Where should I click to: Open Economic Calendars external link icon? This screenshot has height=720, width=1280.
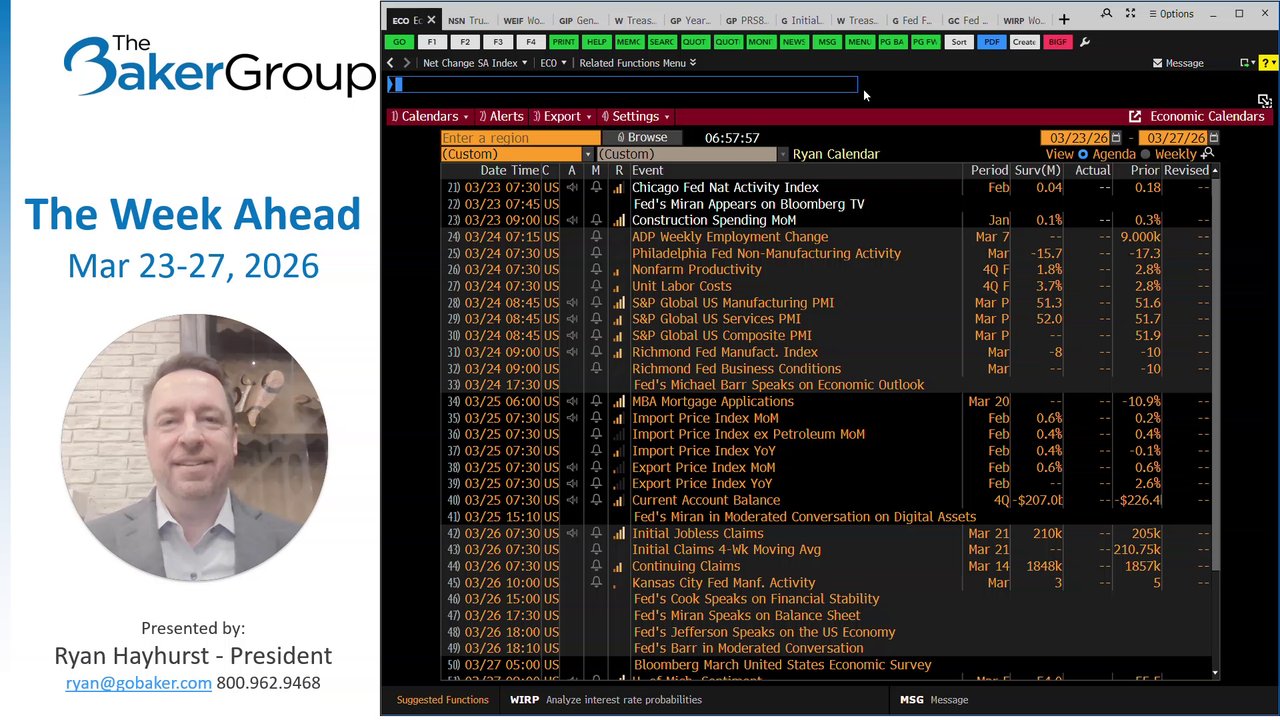coord(1135,116)
